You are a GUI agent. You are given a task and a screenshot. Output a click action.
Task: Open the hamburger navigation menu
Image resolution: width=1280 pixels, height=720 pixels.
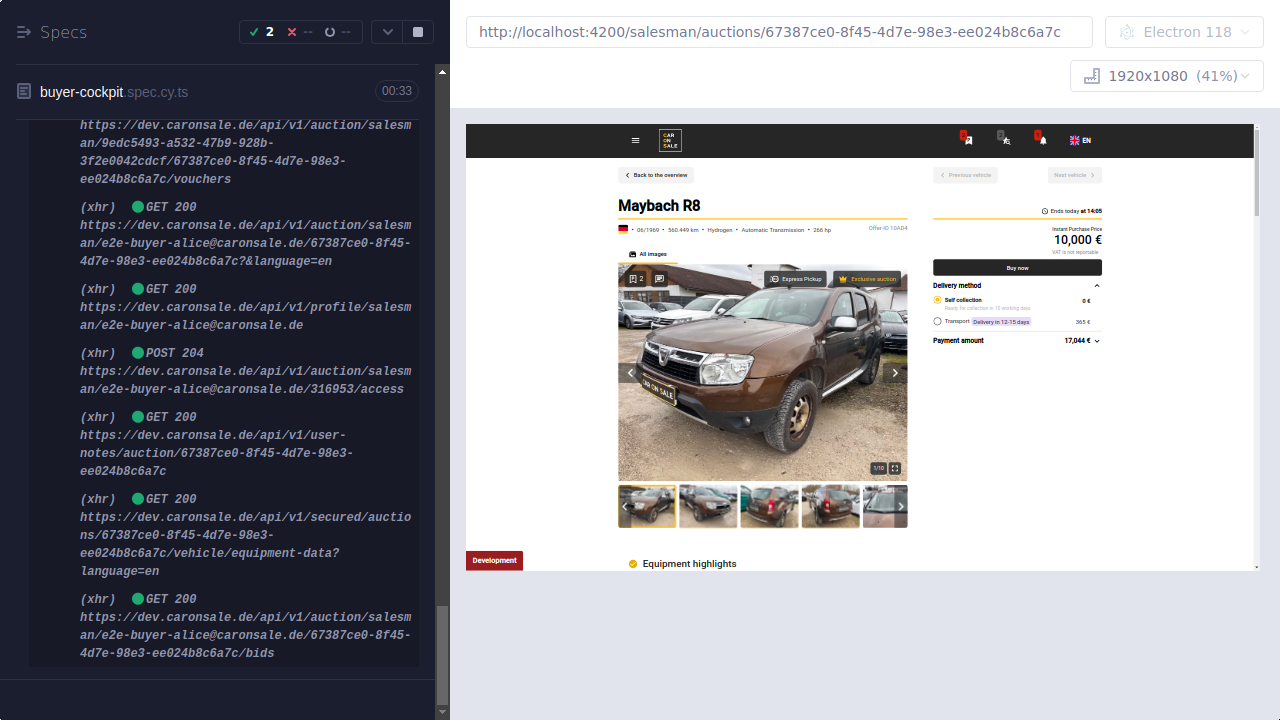tap(636, 140)
